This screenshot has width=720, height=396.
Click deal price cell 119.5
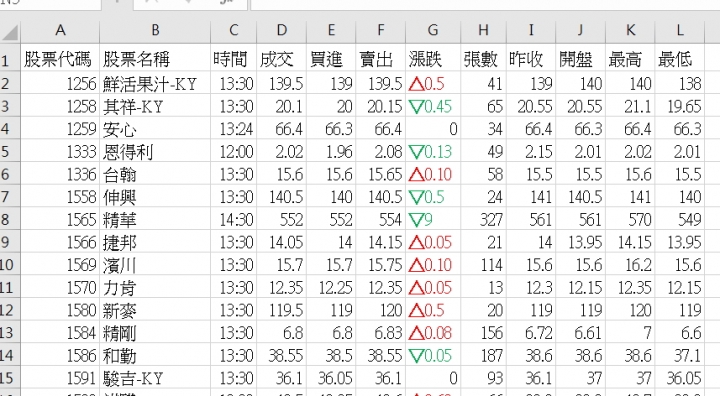click(281, 310)
